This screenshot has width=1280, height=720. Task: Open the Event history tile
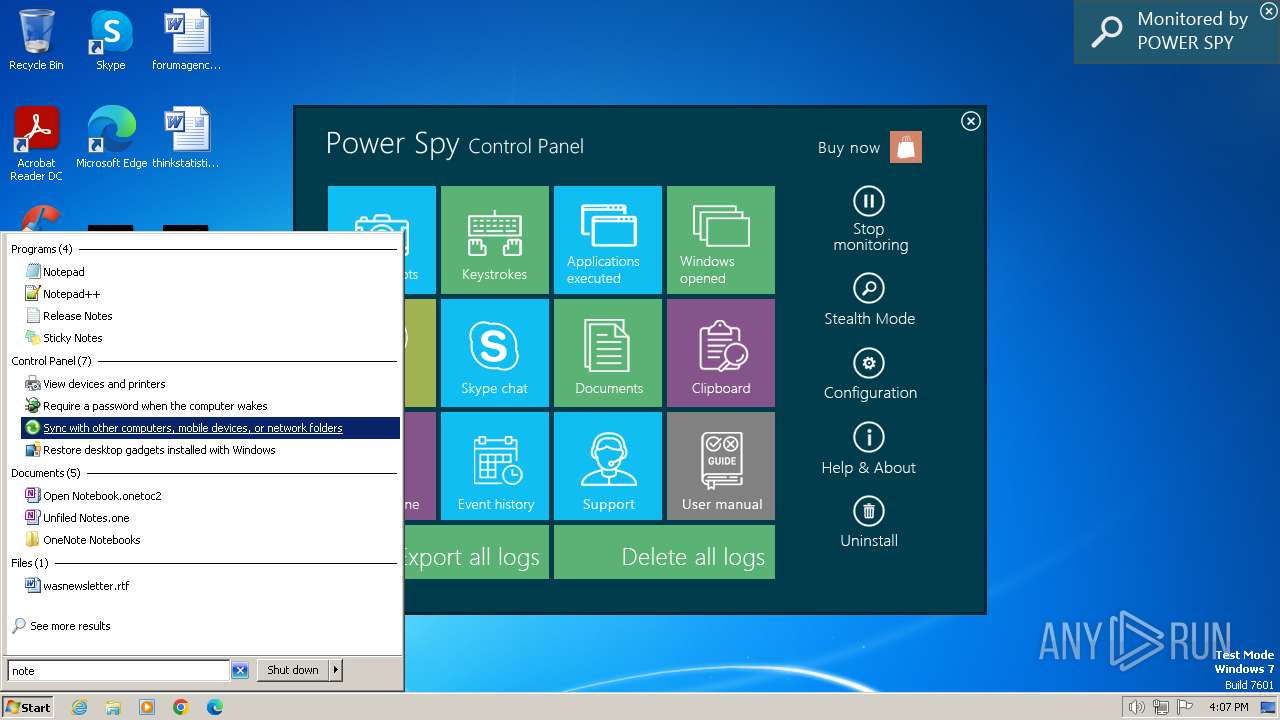coord(494,466)
